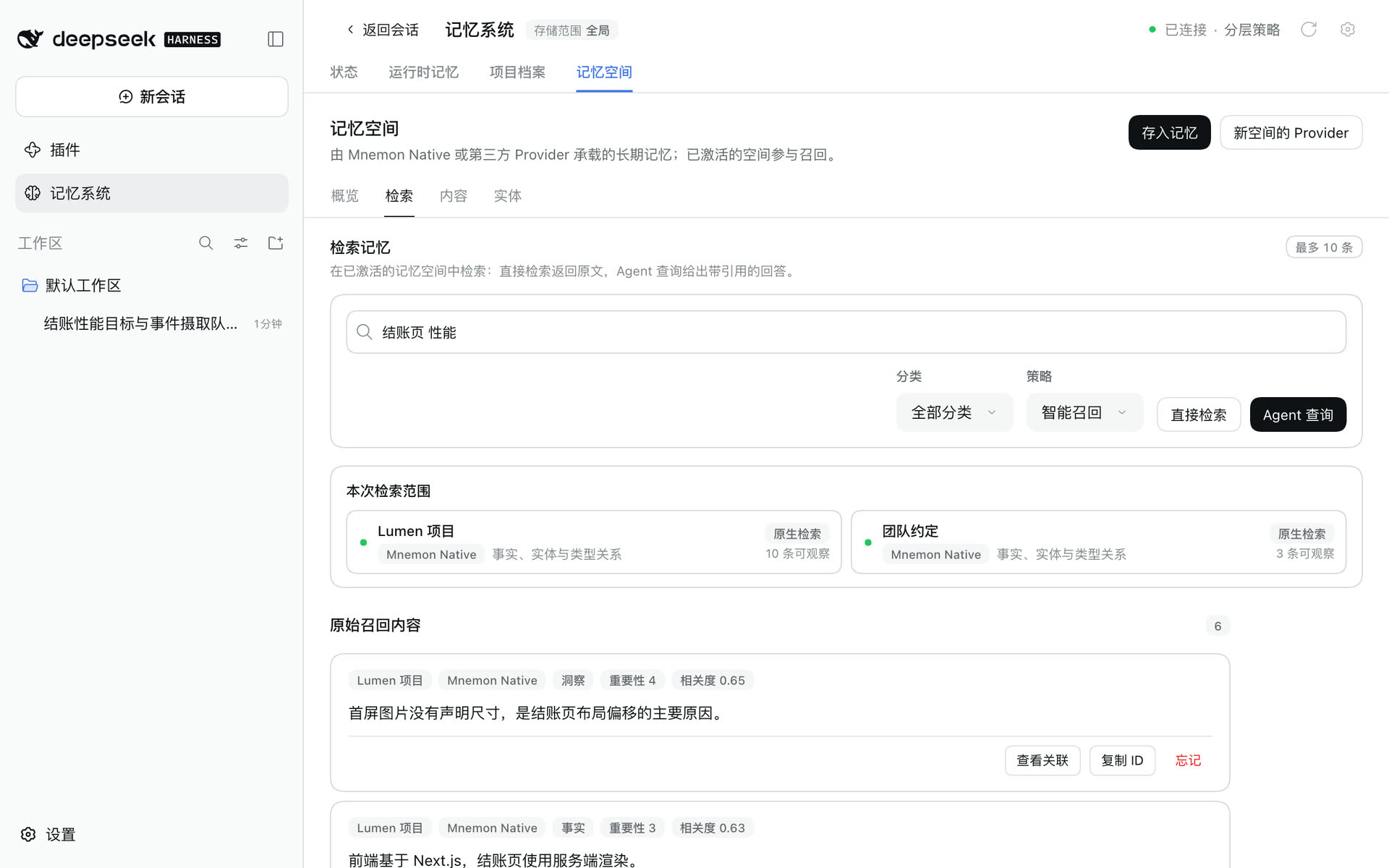Select the 记忆空间 tab

[x=604, y=72]
